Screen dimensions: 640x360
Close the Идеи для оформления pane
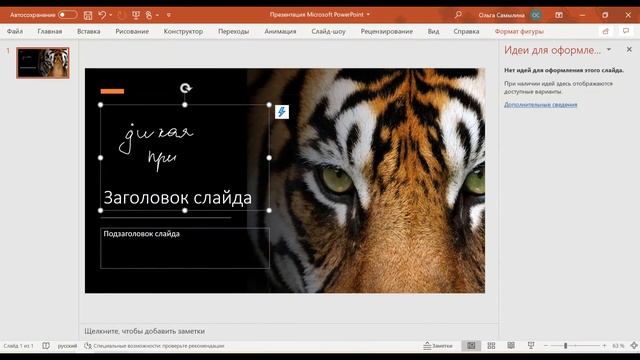coord(629,49)
